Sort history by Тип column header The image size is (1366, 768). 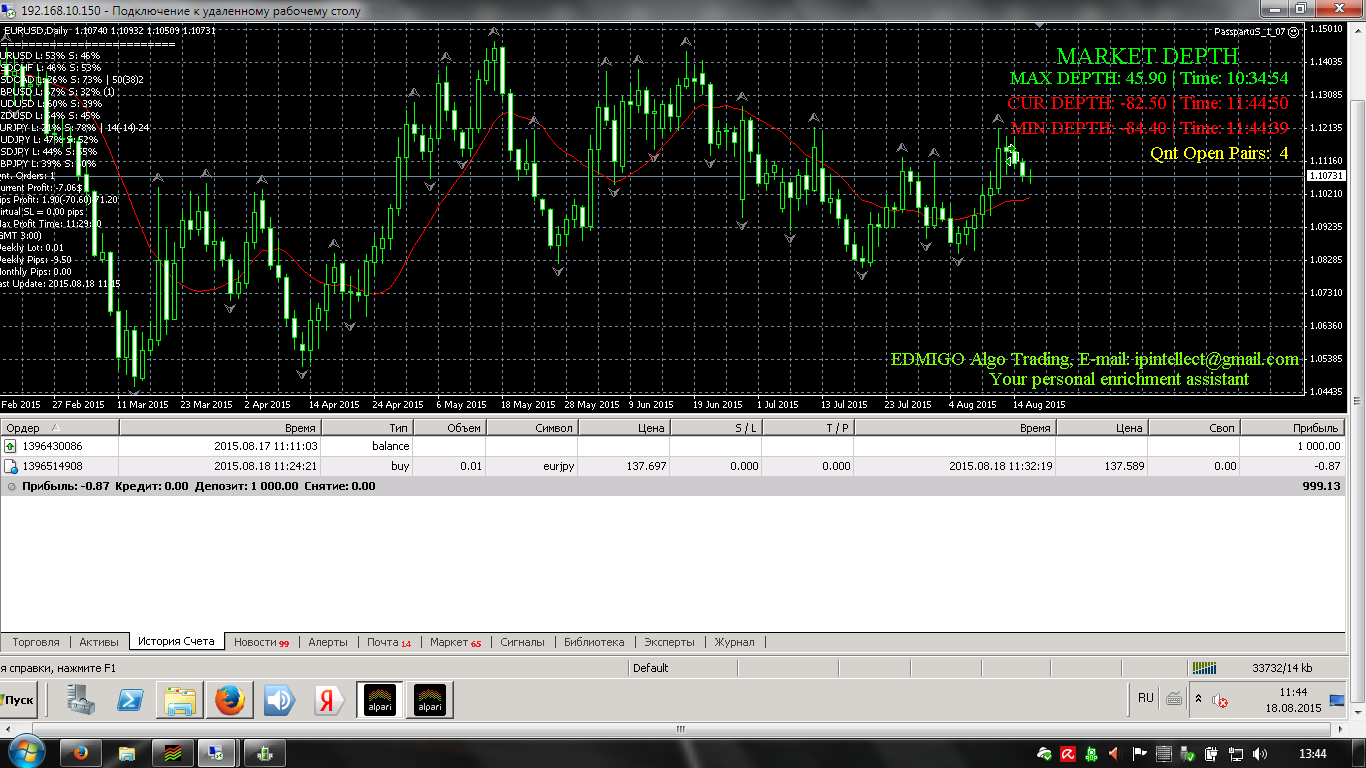click(x=366, y=427)
